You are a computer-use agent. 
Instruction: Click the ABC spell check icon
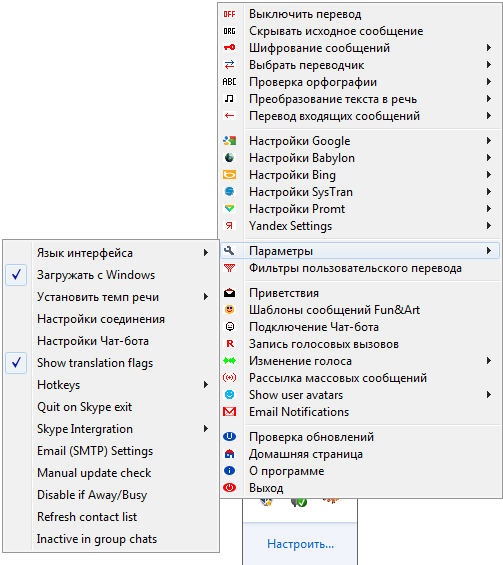pos(230,82)
